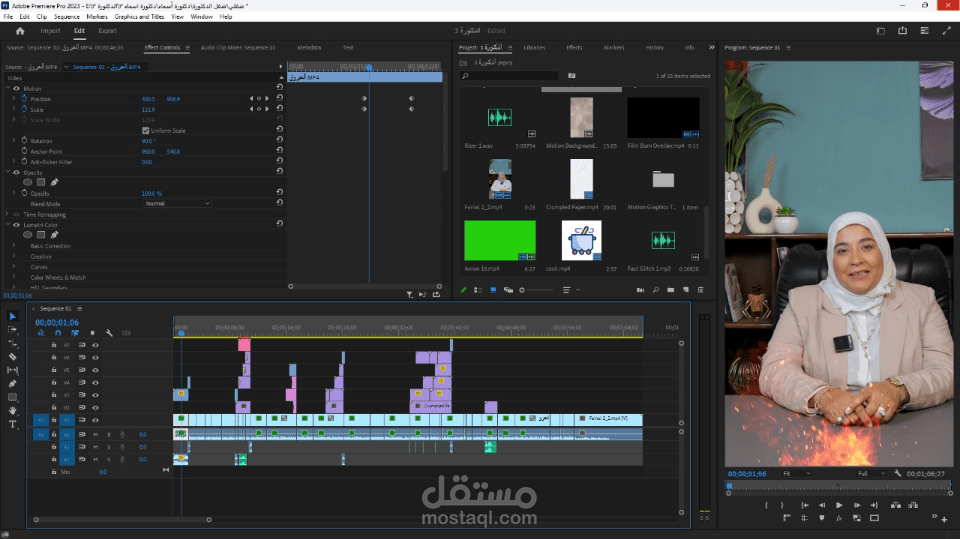The width and height of the screenshot is (960, 539).
Task: Click Mark In in Program monitor
Action: click(x=766, y=505)
